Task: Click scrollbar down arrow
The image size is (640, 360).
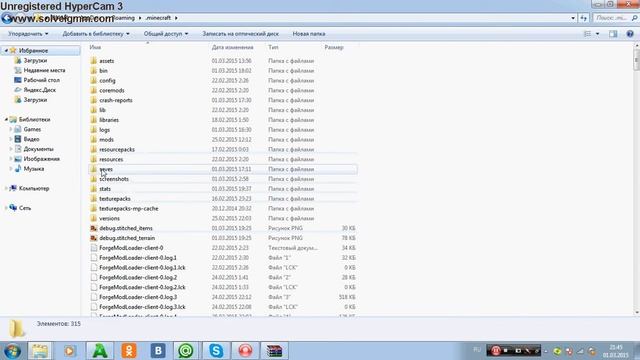Action: (x=636, y=312)
